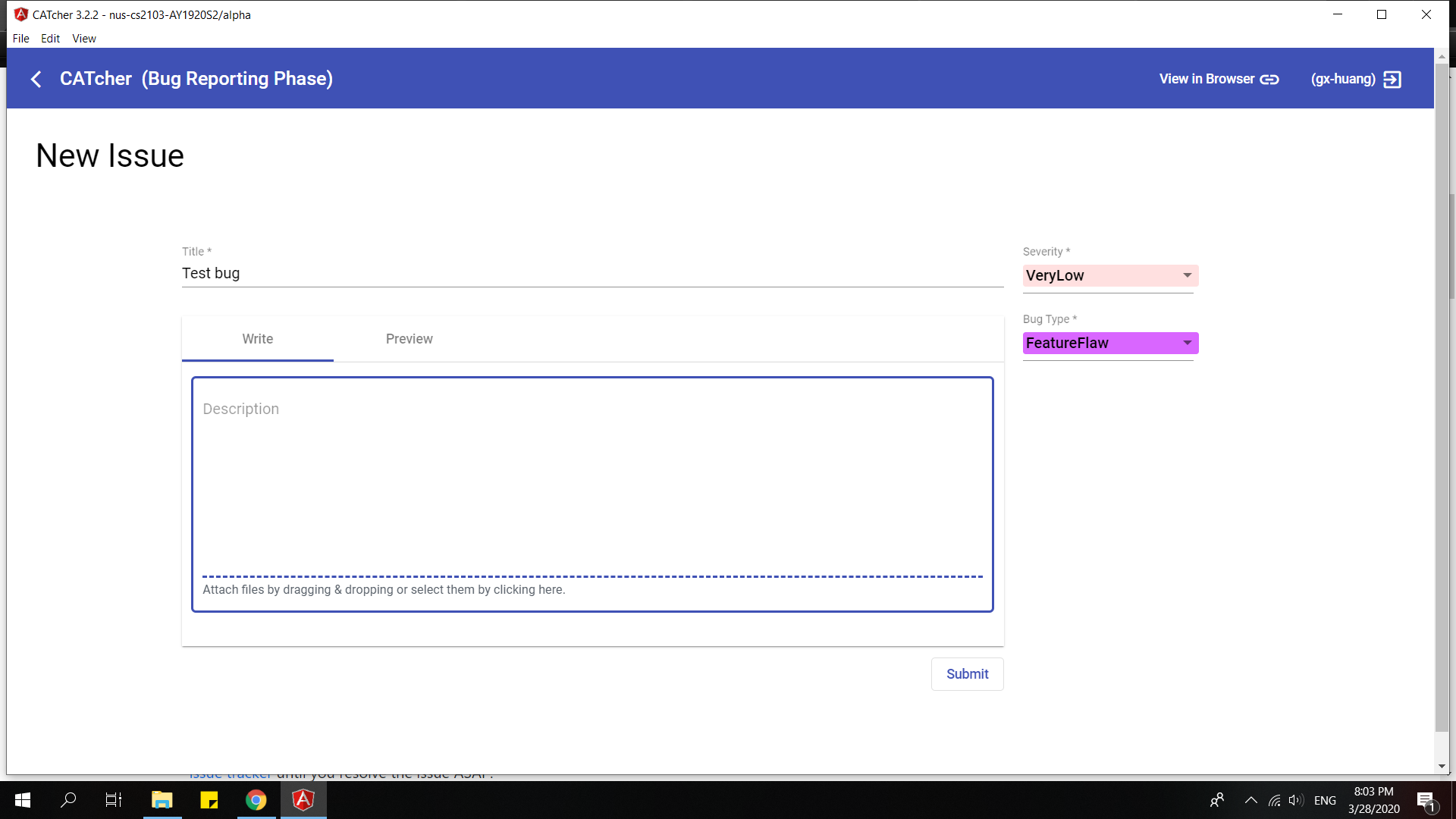Open the File menu
The width and height of the screenshot is (1456, 819).
pos(20,39)
